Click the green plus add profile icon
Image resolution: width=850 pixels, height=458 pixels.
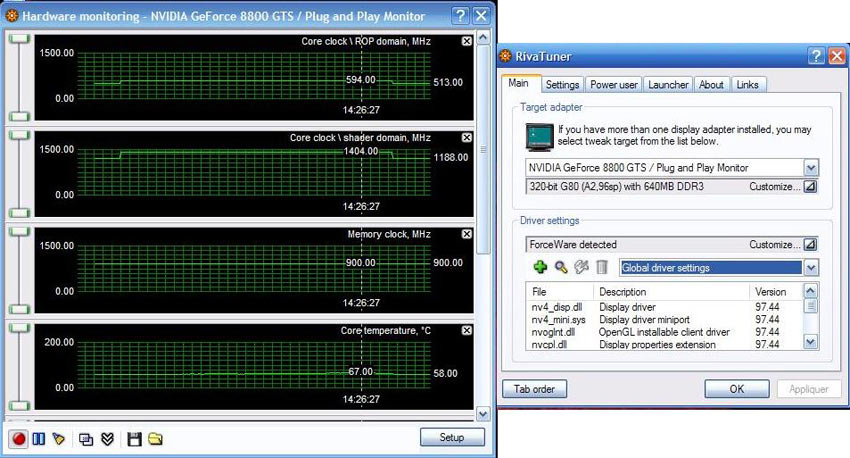540,267
